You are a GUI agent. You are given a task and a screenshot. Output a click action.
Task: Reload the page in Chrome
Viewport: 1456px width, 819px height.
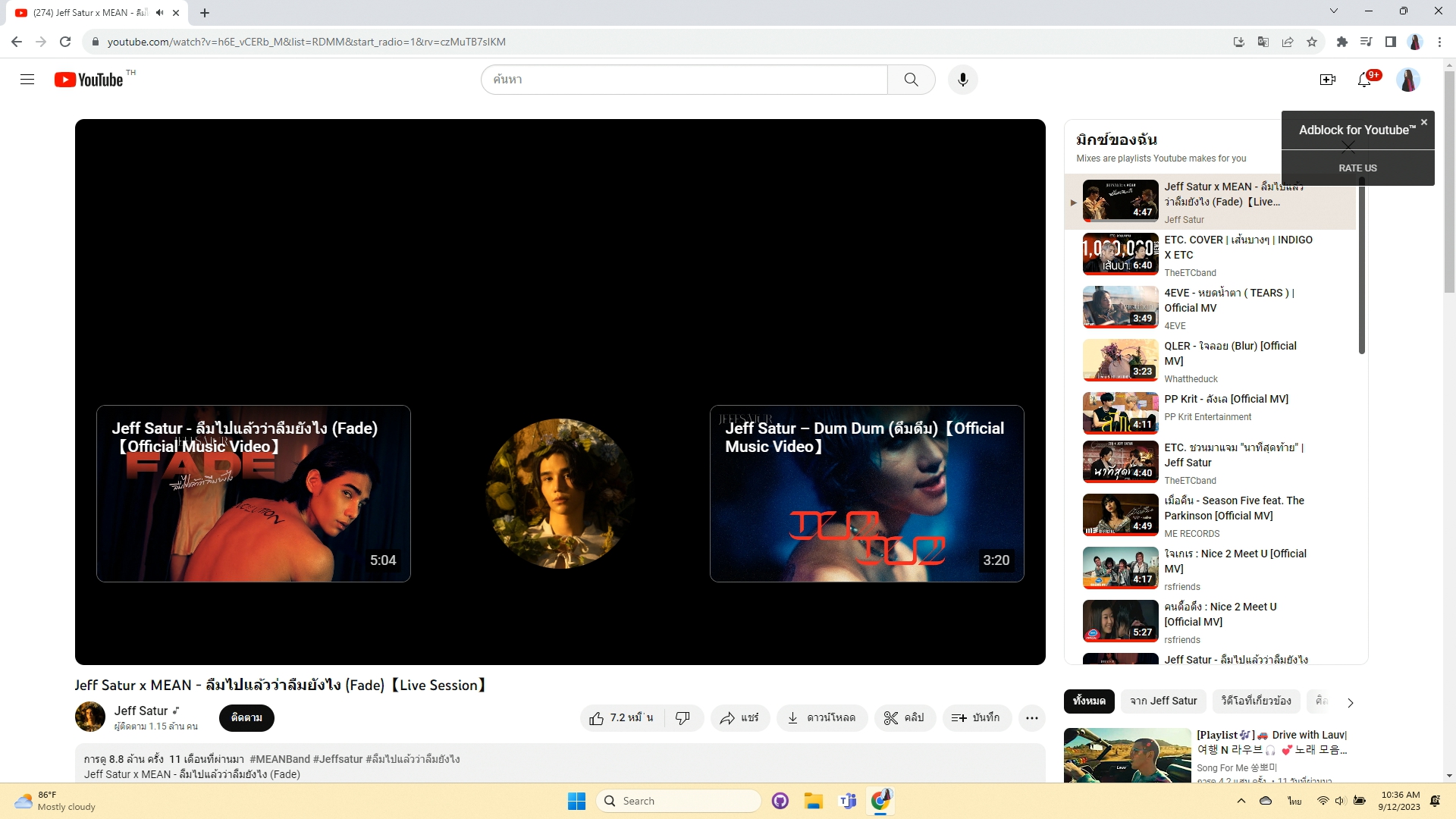[65, 42]
